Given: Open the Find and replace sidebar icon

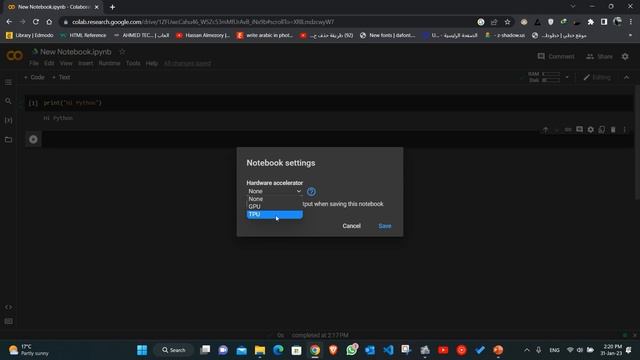Looking at the screenshot, I should coord(8,101).
